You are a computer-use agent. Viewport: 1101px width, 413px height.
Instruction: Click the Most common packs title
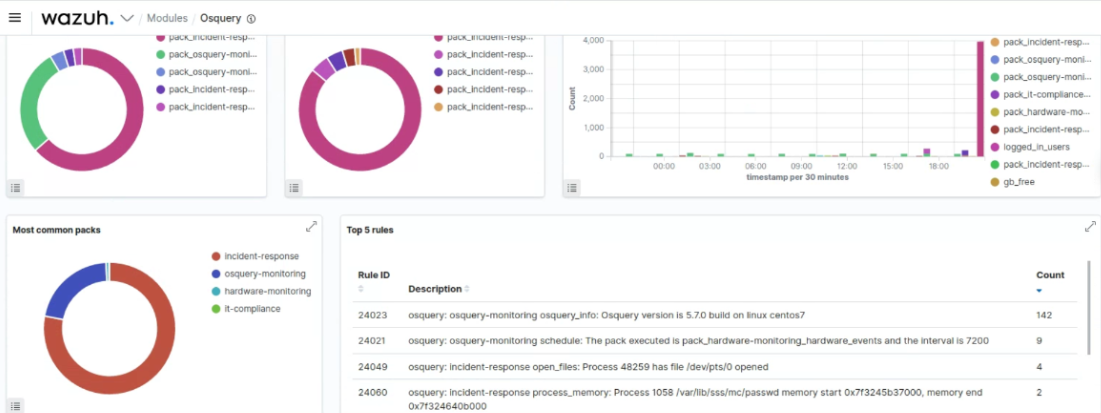[x=56, y=230]
